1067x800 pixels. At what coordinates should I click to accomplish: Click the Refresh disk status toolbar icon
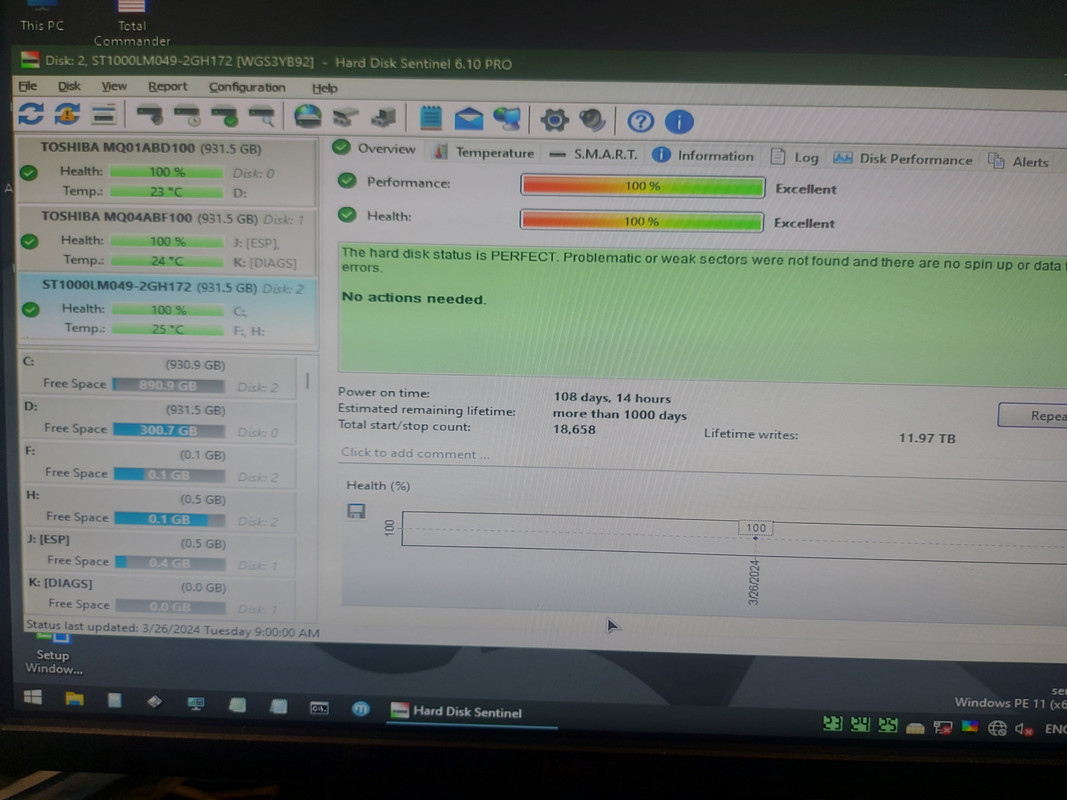pyautogui.click(x=31, y=113)
